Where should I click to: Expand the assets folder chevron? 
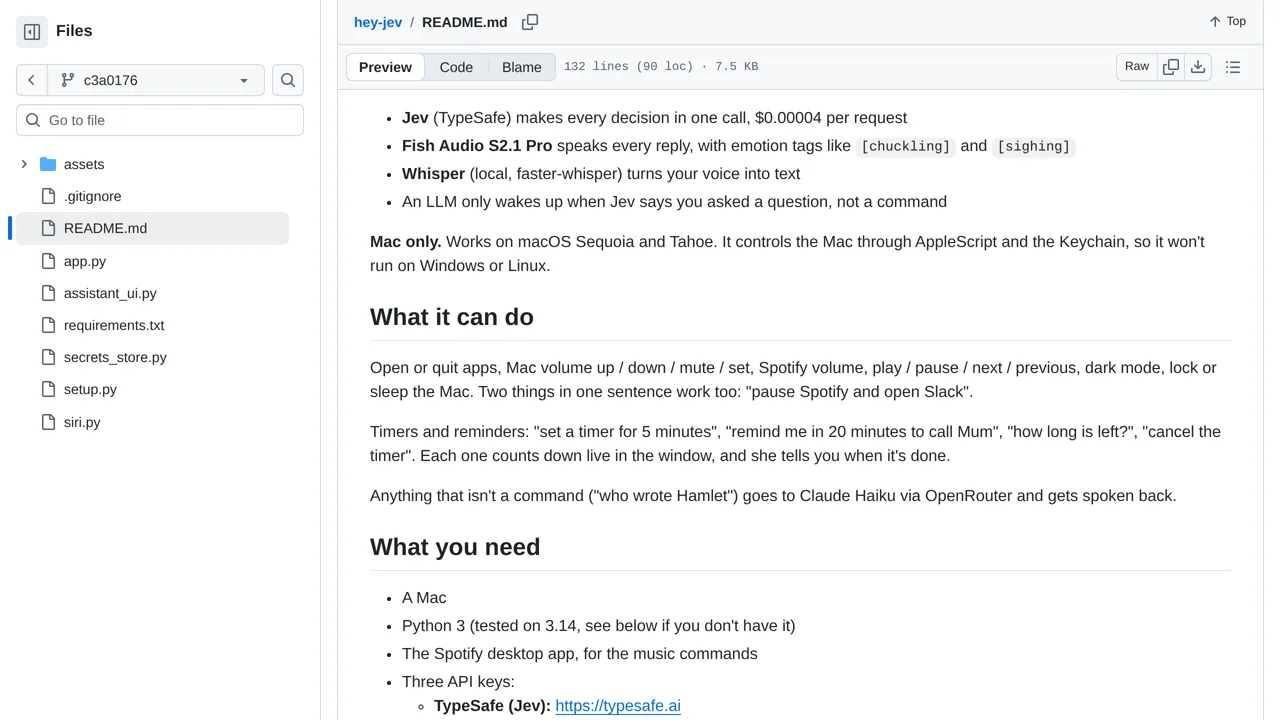(x=24, y=164)
